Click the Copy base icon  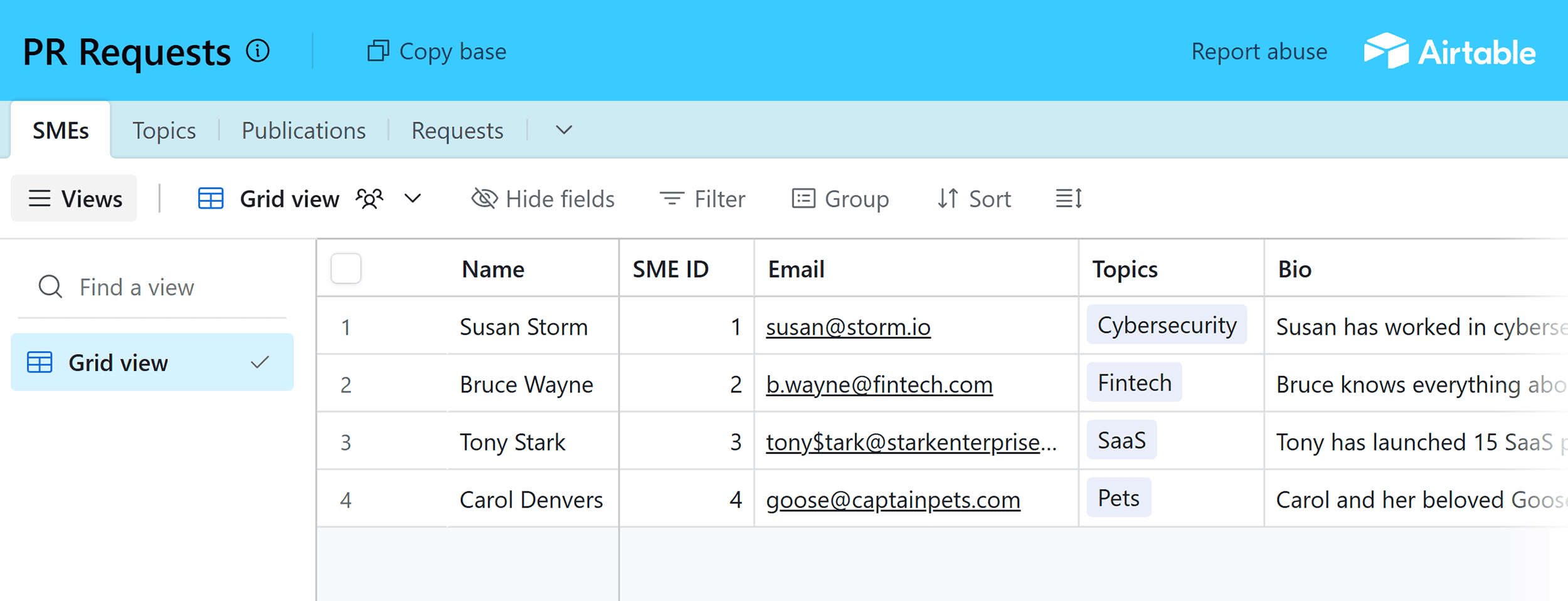[378, 51]
